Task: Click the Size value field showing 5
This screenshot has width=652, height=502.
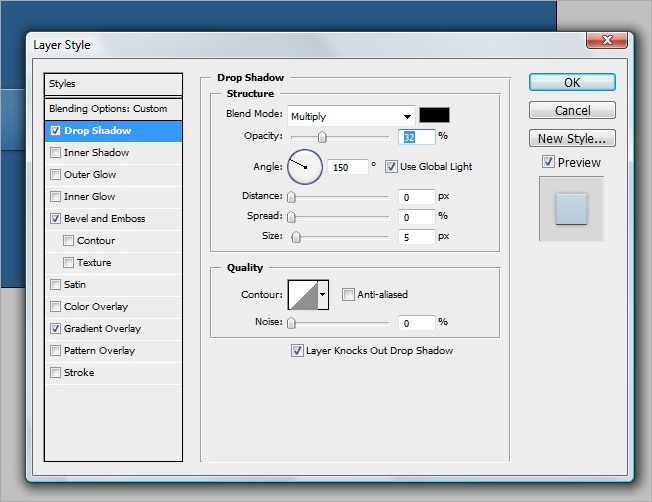Action: pyautogui.click(x=417, y=237)
